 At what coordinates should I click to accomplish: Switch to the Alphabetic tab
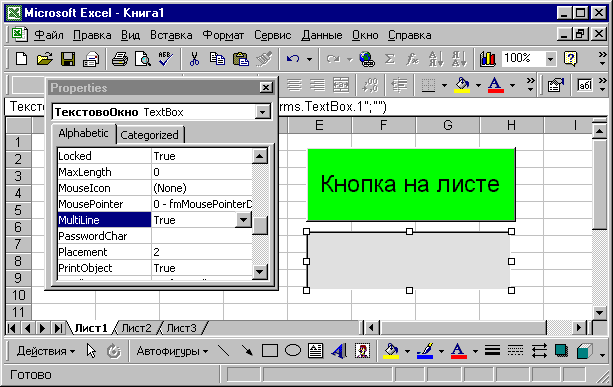point(83,133)
